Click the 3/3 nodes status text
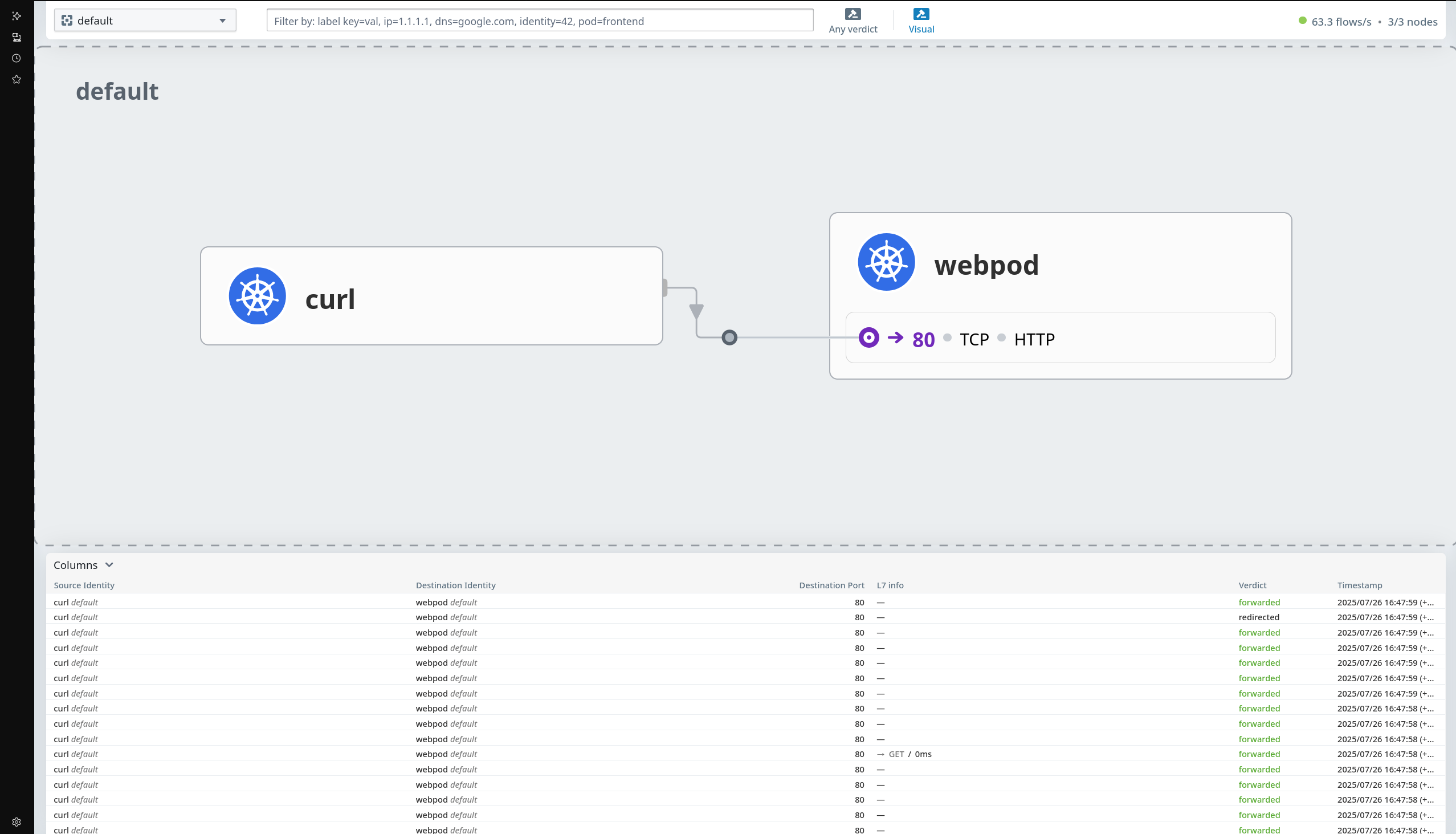The image size is (1456, 834). (x=1412, y=22)
